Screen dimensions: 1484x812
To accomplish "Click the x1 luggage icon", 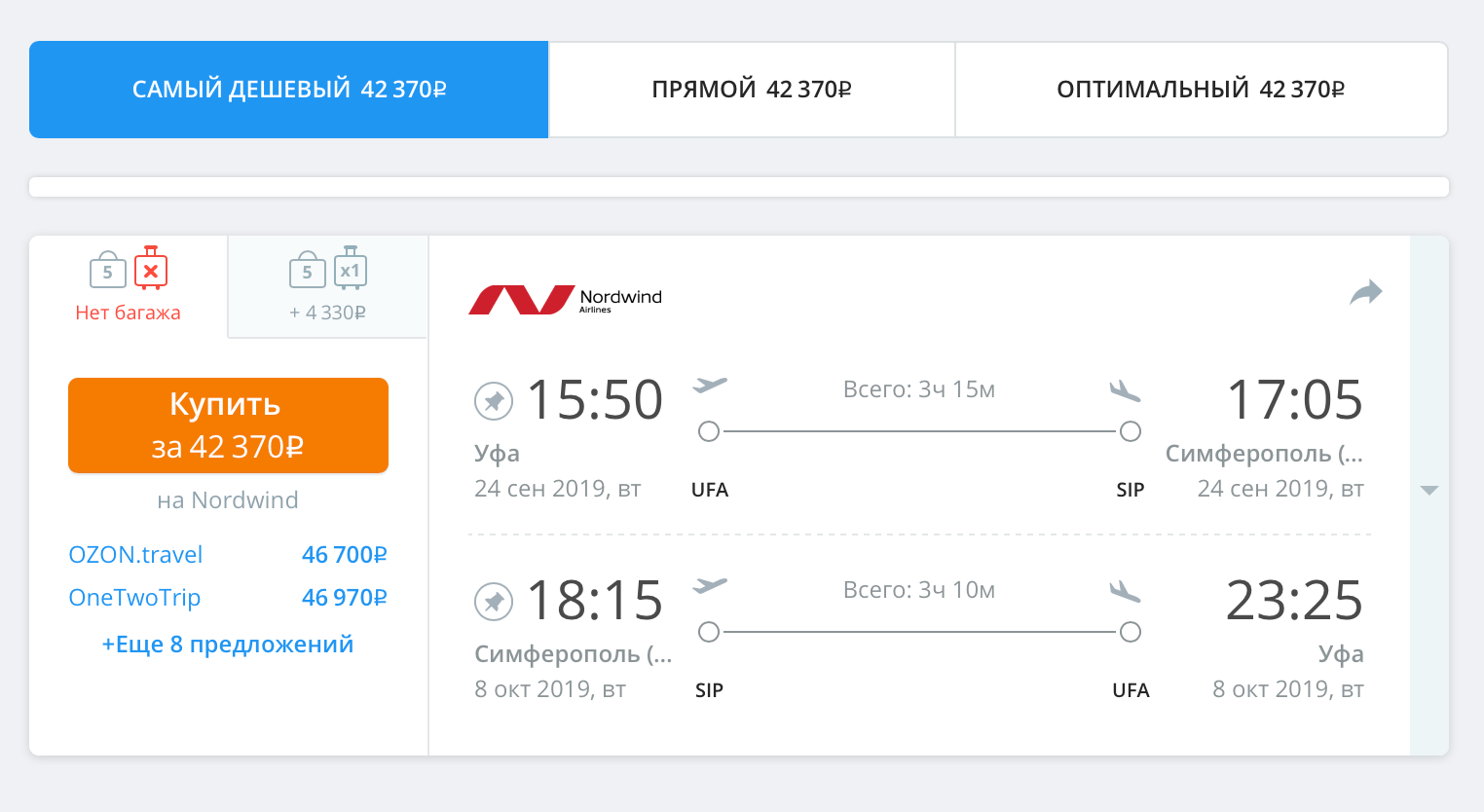I will coord(351,269).
